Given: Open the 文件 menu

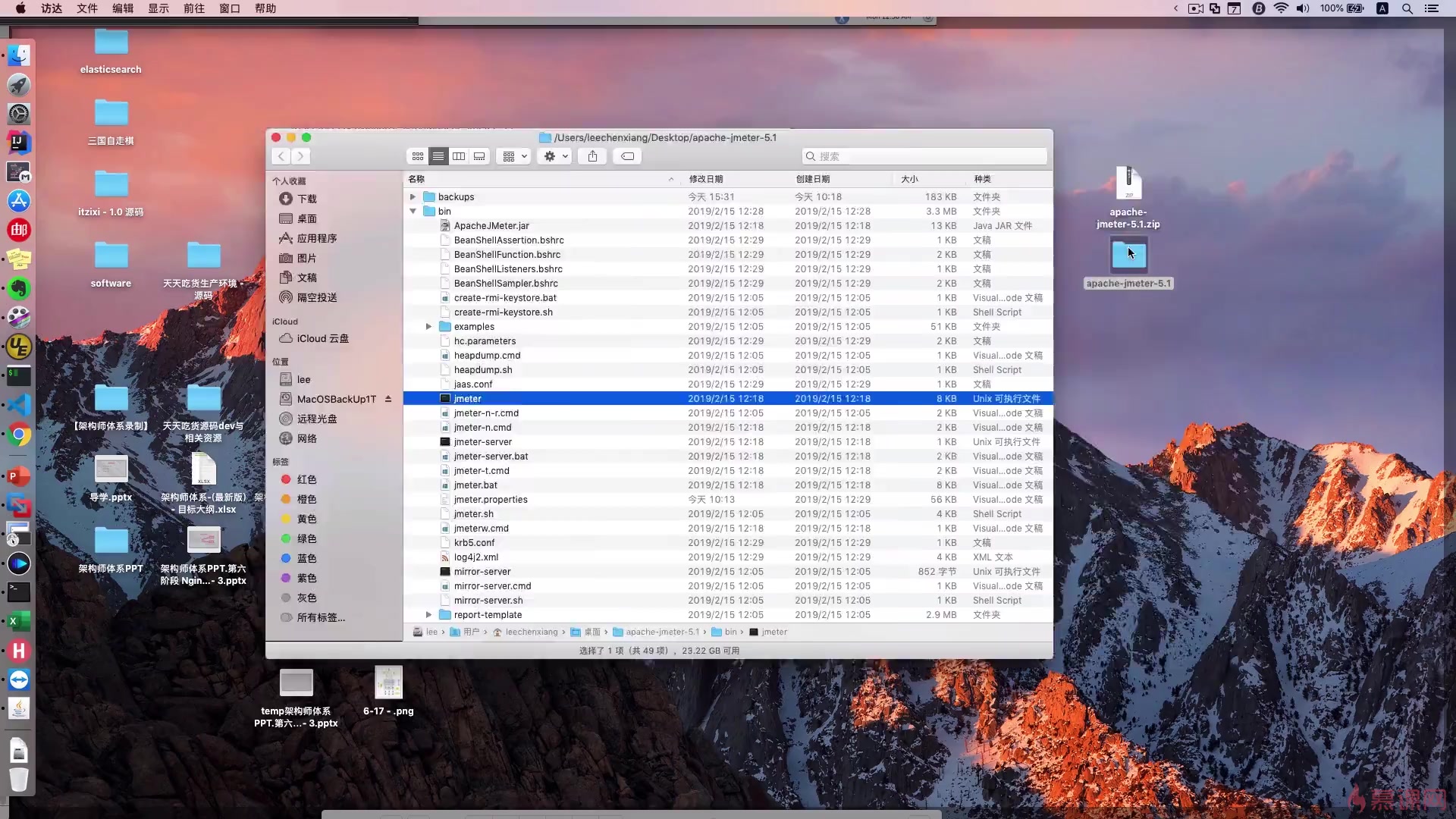Looking at the screenshot, I should 87,8.
